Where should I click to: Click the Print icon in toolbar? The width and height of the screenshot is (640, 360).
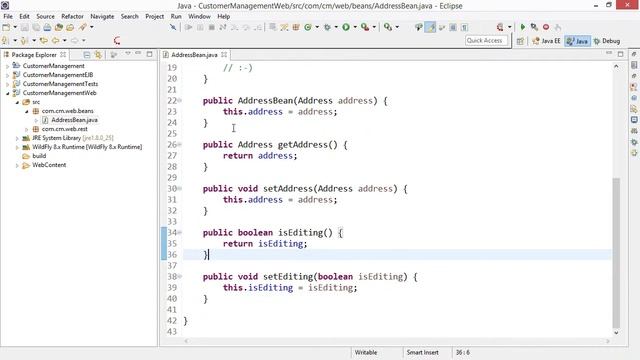click(x=47, y=27)
